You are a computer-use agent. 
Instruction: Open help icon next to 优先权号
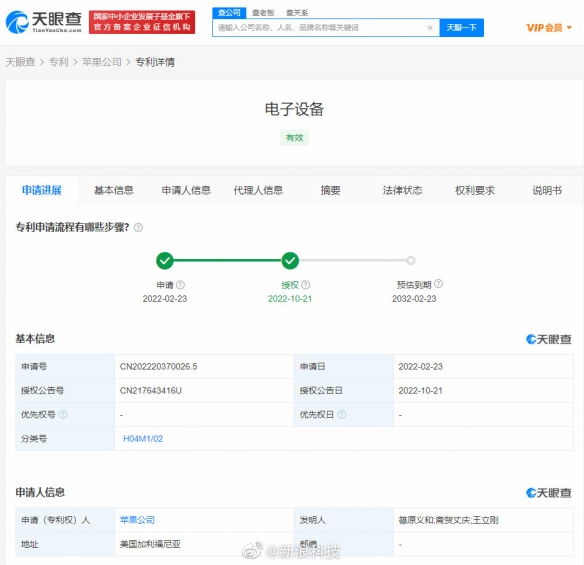63,414
